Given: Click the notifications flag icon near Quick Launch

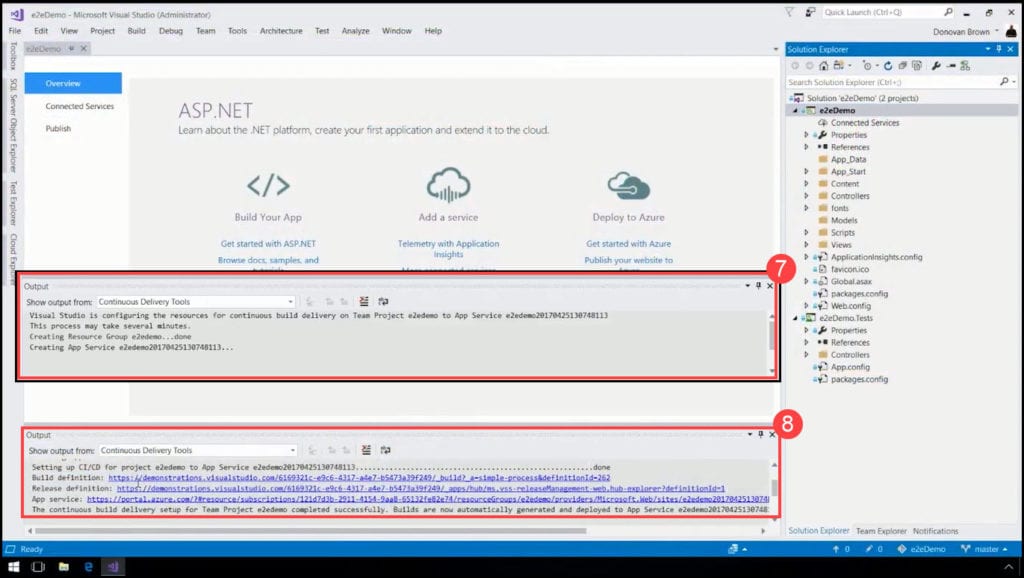Looking at the screenshot, I should coord(789,12).
